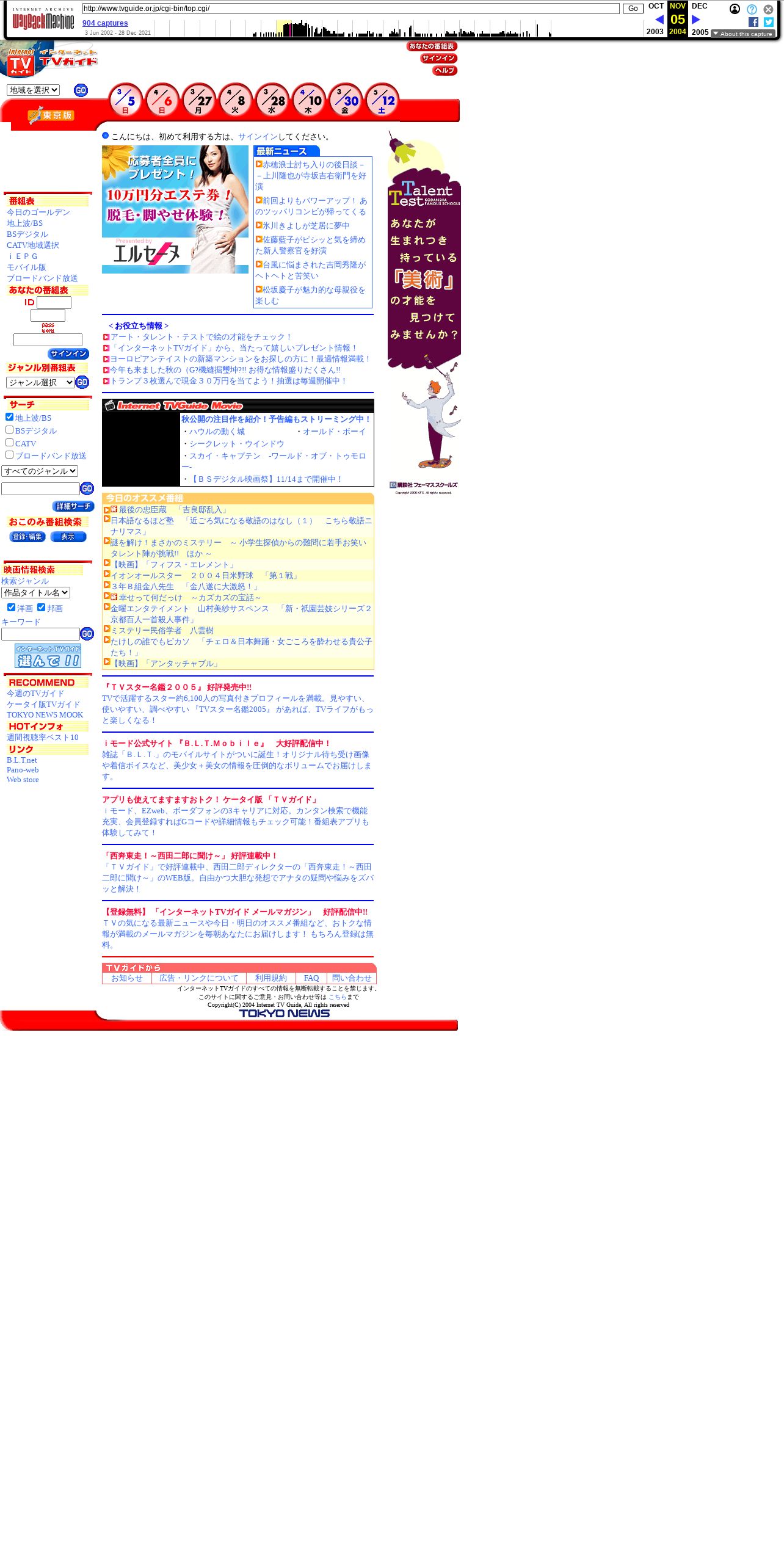Go to next capture (December arrow)
The height and width of the screenshot is (1568, 784).
[695, 20]
